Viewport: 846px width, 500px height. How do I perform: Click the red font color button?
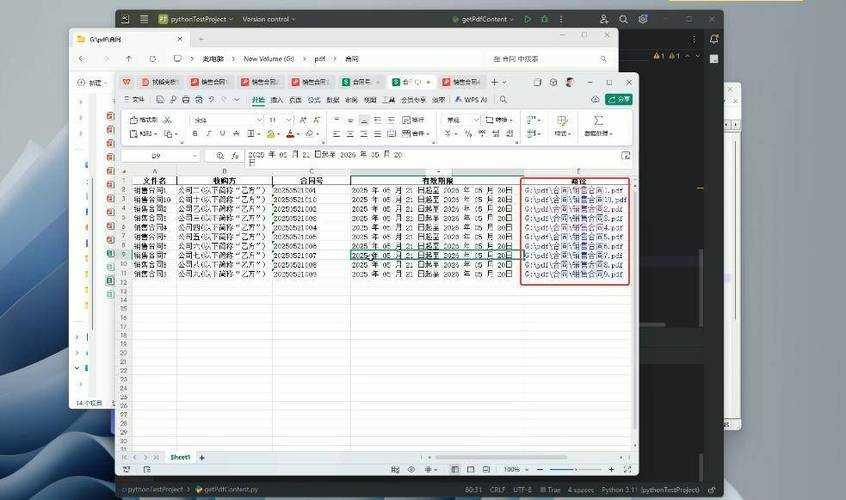290,133
